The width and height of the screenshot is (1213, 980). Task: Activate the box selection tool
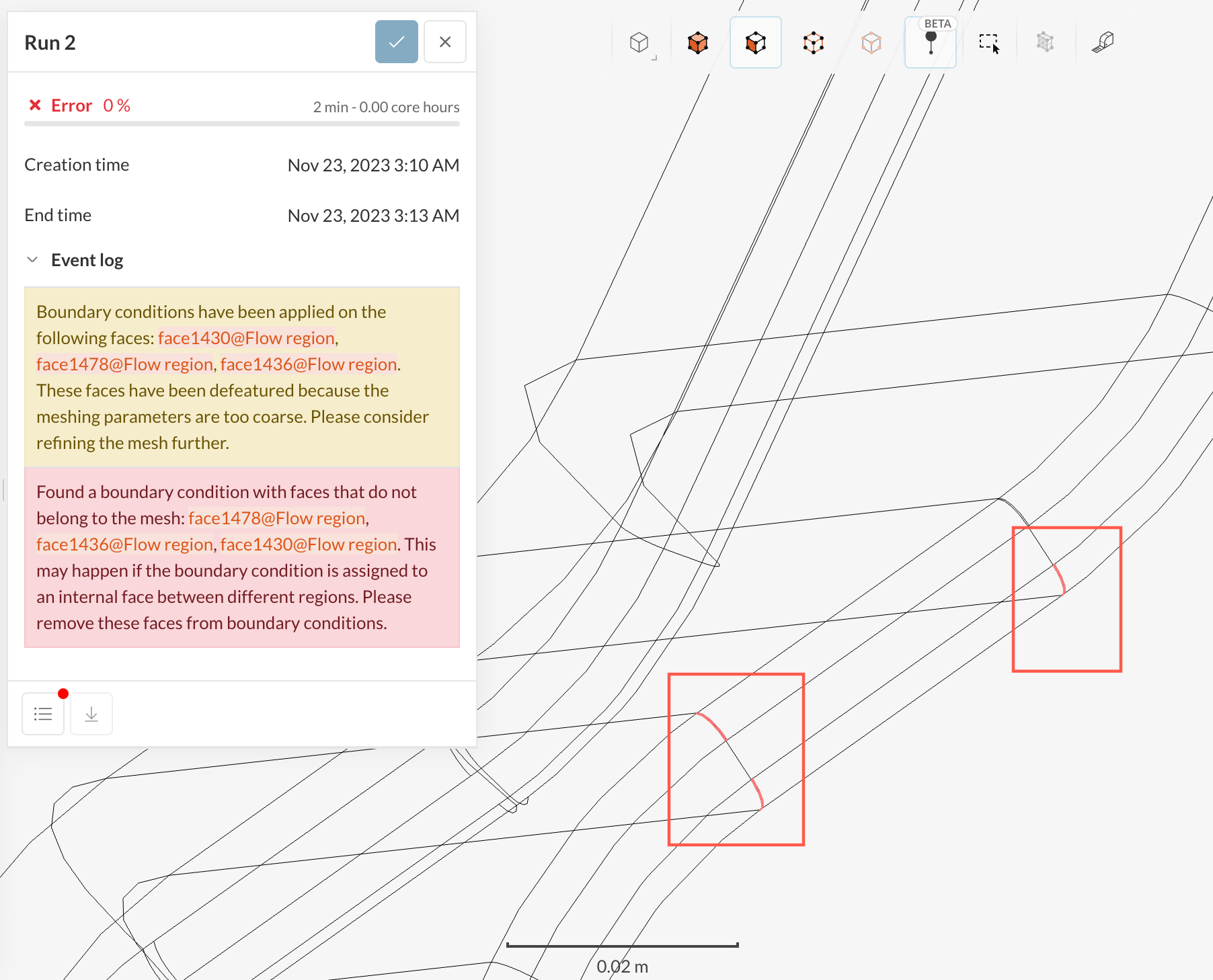point(989,43)
